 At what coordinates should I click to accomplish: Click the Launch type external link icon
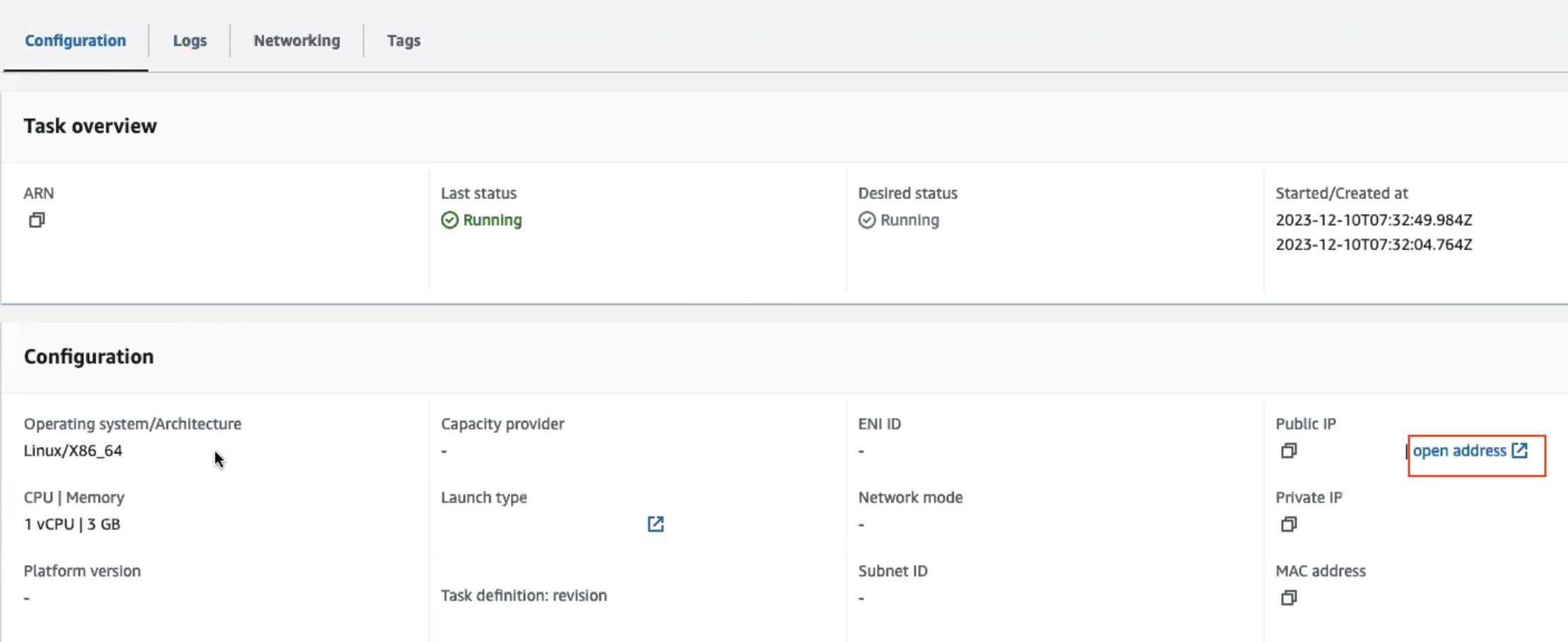(656, 524)
